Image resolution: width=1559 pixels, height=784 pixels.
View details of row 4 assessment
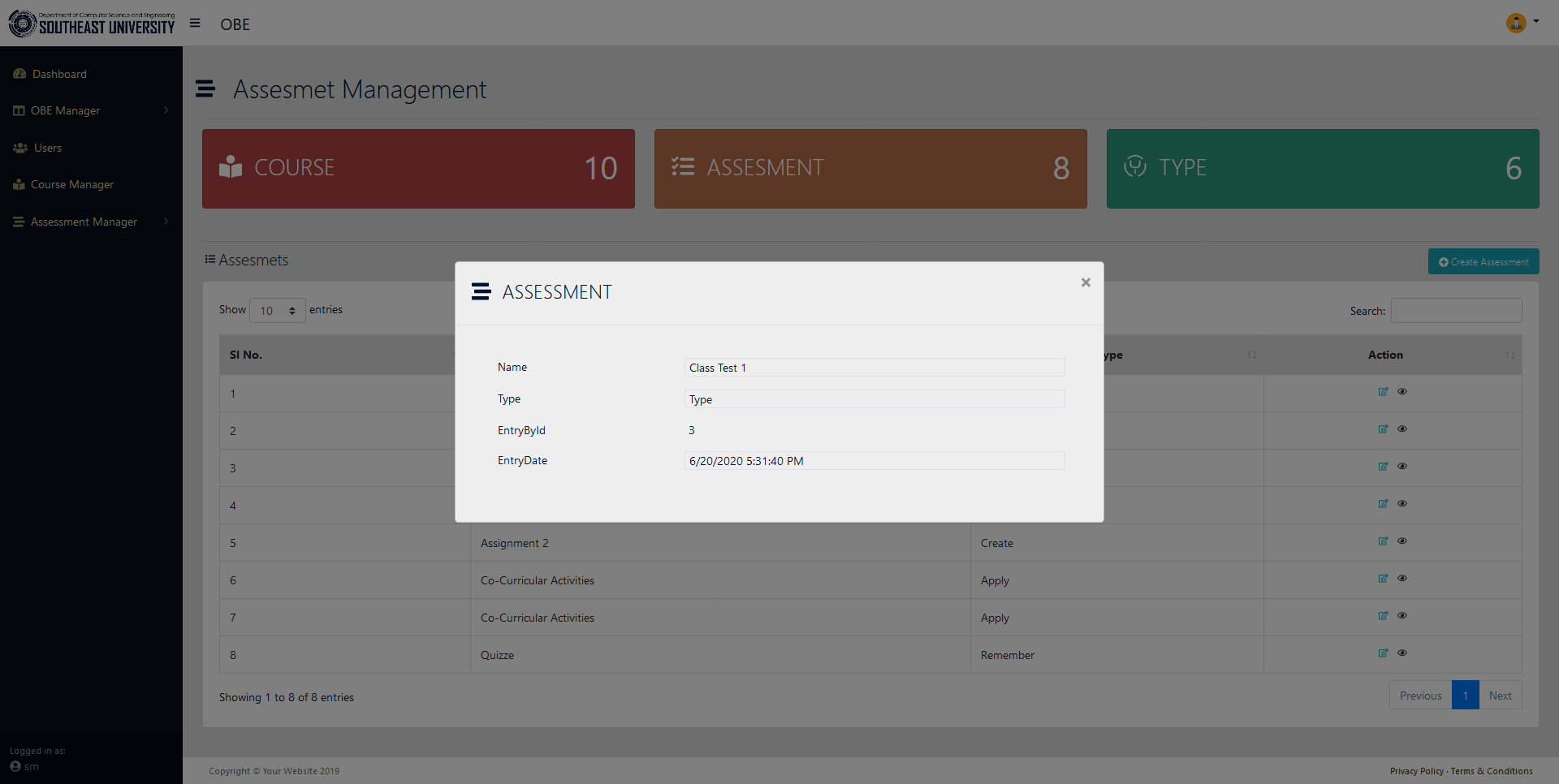pyautogui.click(x=1402, y=504)
